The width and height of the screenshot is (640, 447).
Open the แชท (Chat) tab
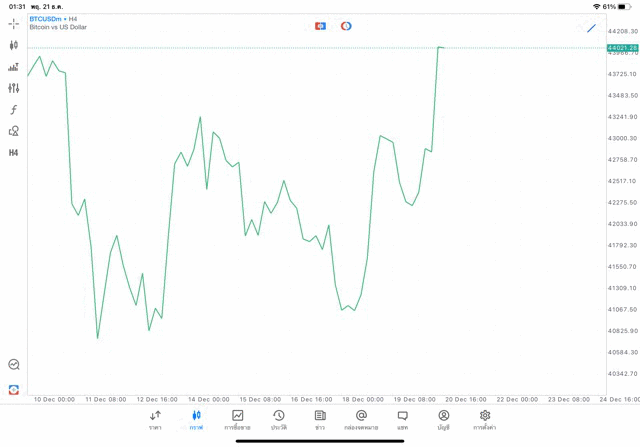402,419
